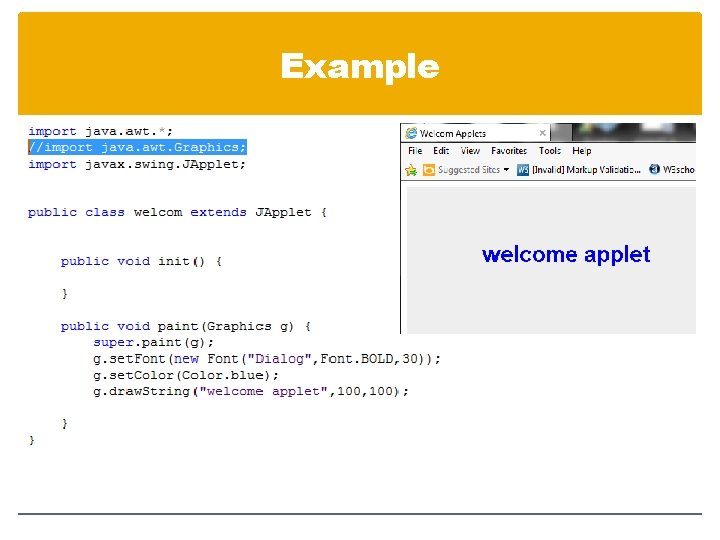The image size is (720, 540).
Task: Open the [Invalid] Markup Validation bookmark
Action: pos(586,170)
